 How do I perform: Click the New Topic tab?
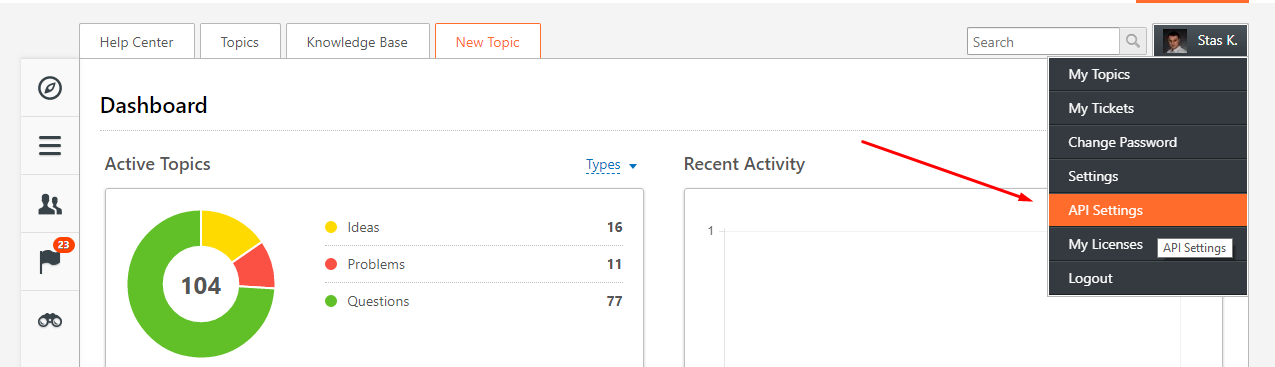coord(488,42)
